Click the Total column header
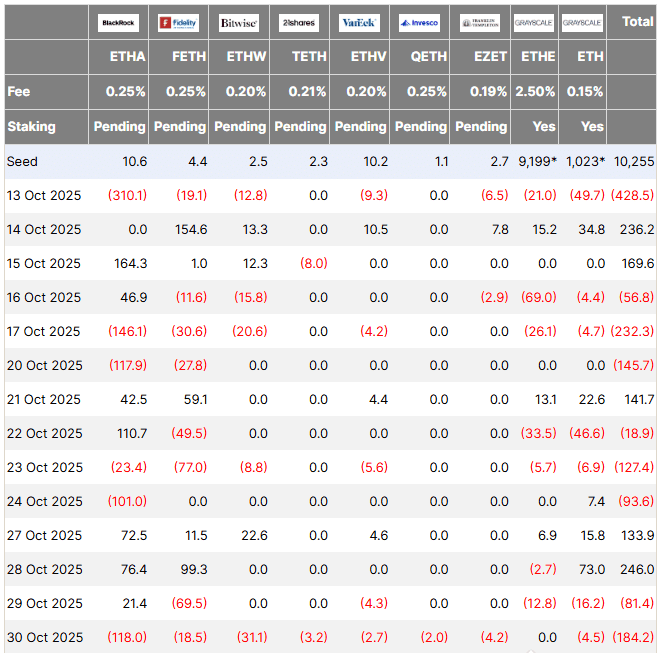 [x=638, y=21]
